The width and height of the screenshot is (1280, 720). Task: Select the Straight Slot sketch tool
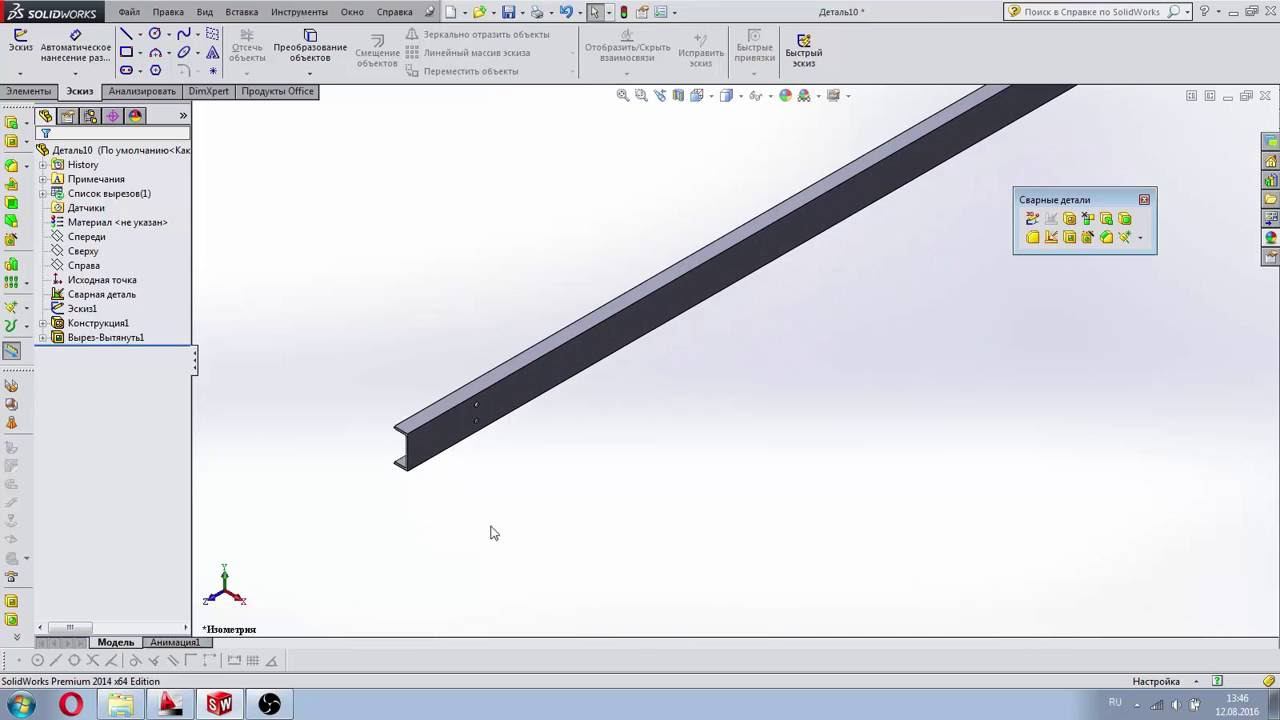(126, 70)
